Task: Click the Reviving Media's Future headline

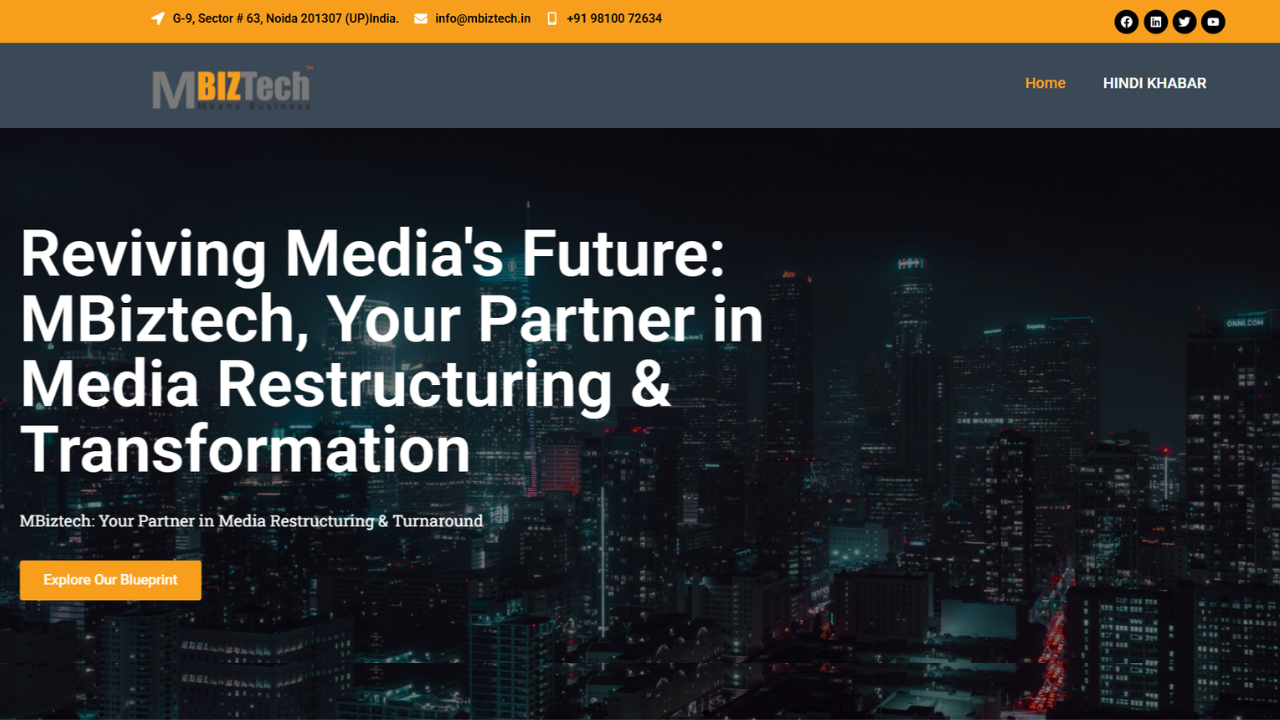Action: (x=392, y=351)
